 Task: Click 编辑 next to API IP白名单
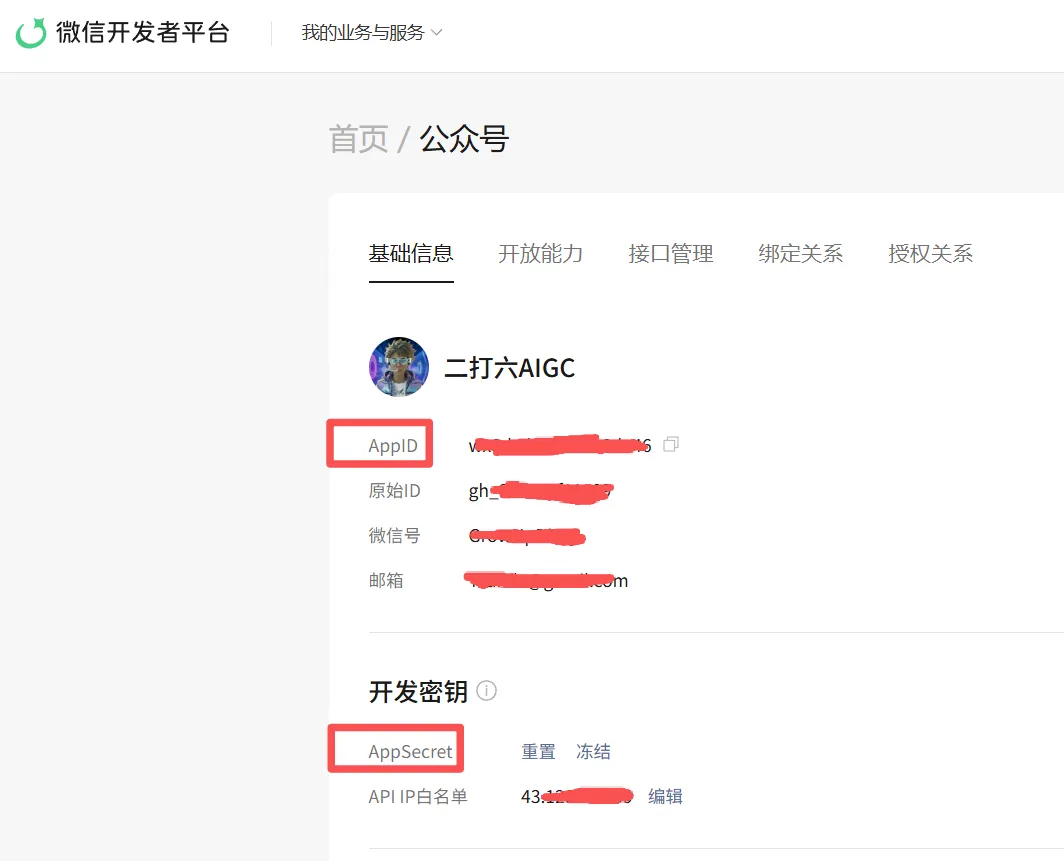click(665, 797)
